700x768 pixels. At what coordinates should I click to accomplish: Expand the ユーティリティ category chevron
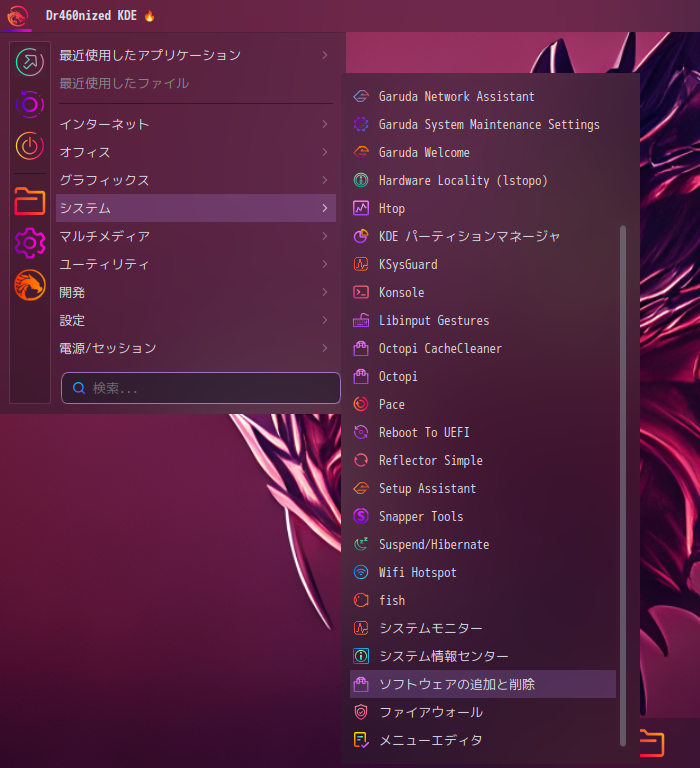tap(325, 264)
